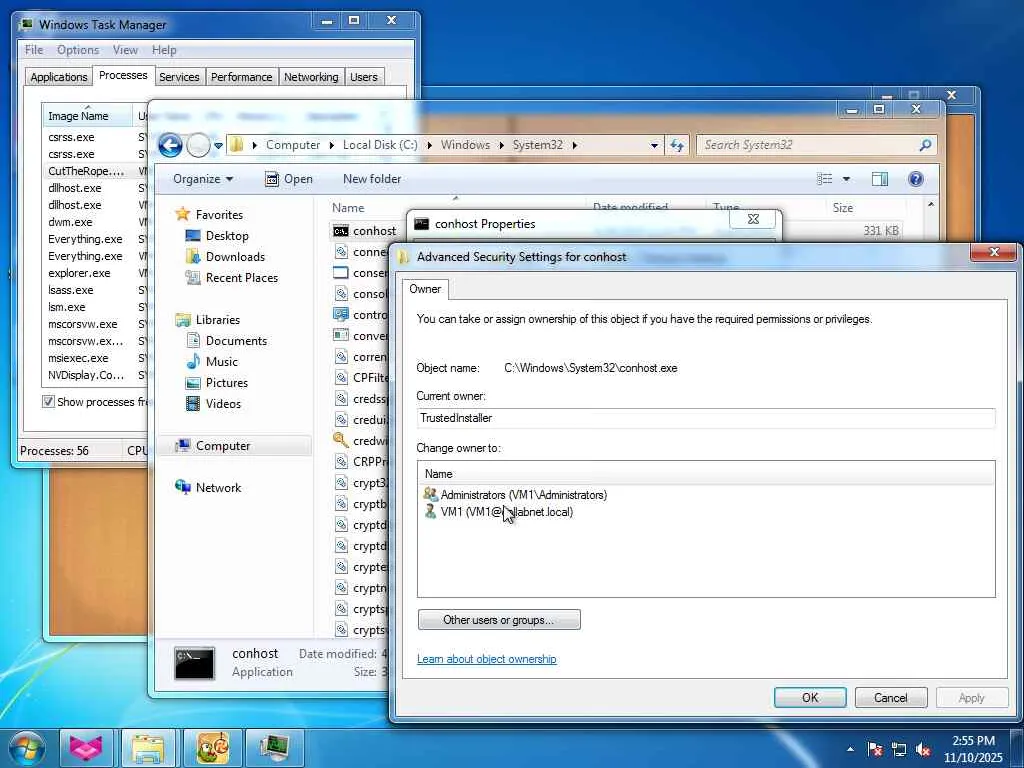Viewport: 1024px width, 768px height.
Task: Open Downloads in the Favorites list
Action: (235, 257)
